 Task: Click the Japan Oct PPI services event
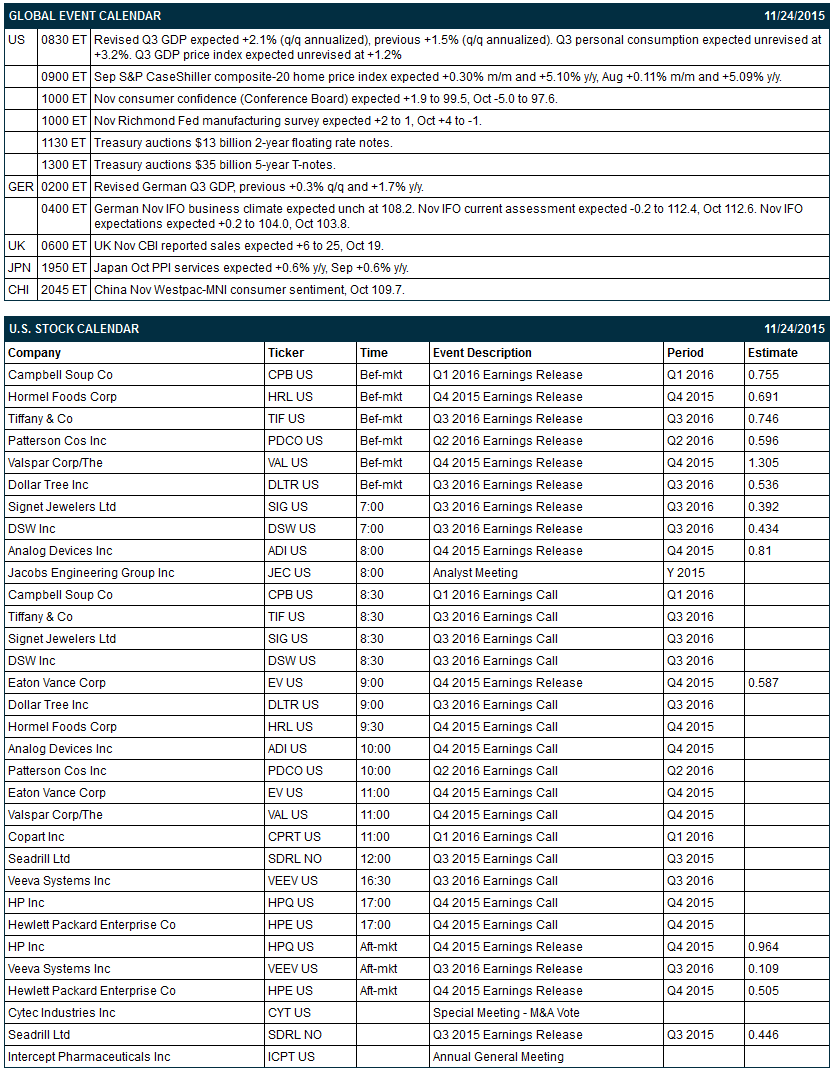pyautogui.click(x=251, y=267)
